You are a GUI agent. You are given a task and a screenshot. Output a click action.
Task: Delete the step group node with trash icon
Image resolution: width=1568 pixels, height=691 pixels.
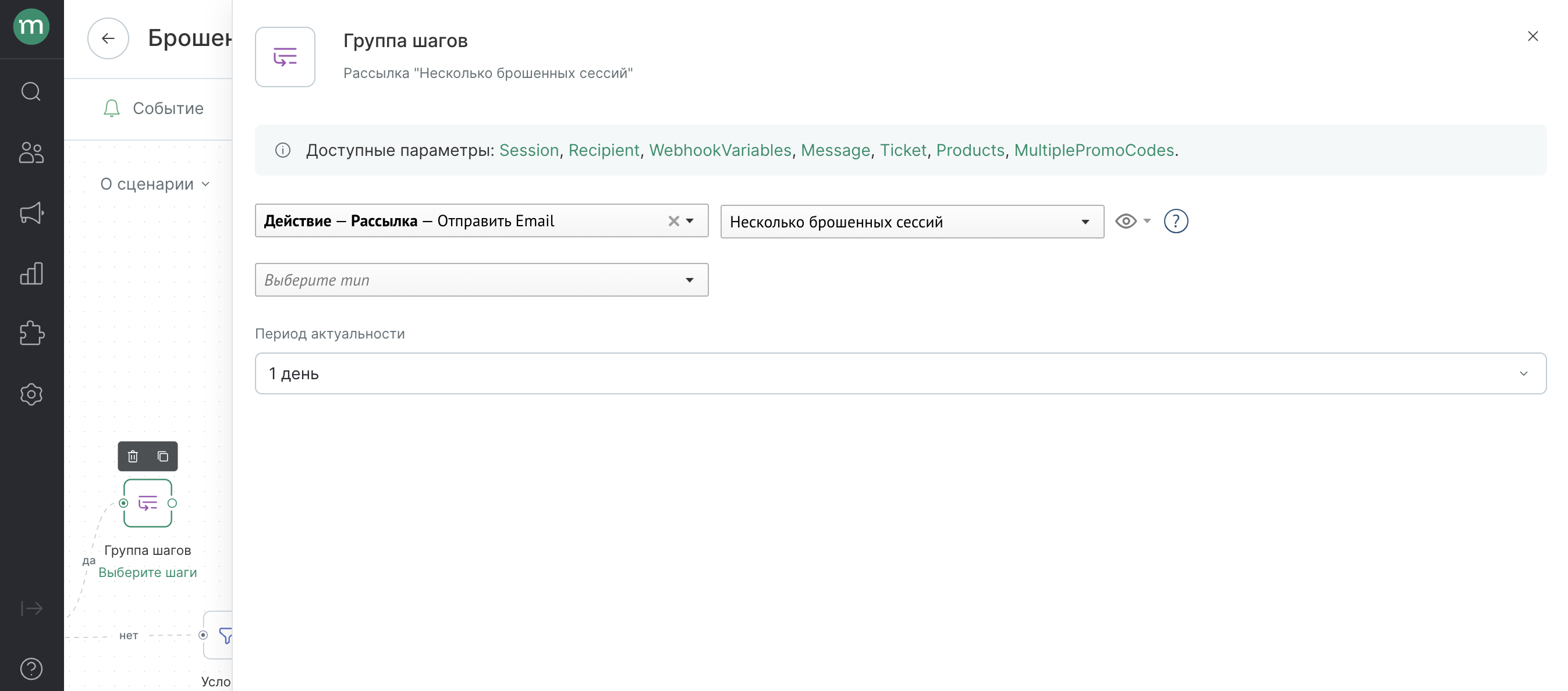pos(133,456)
